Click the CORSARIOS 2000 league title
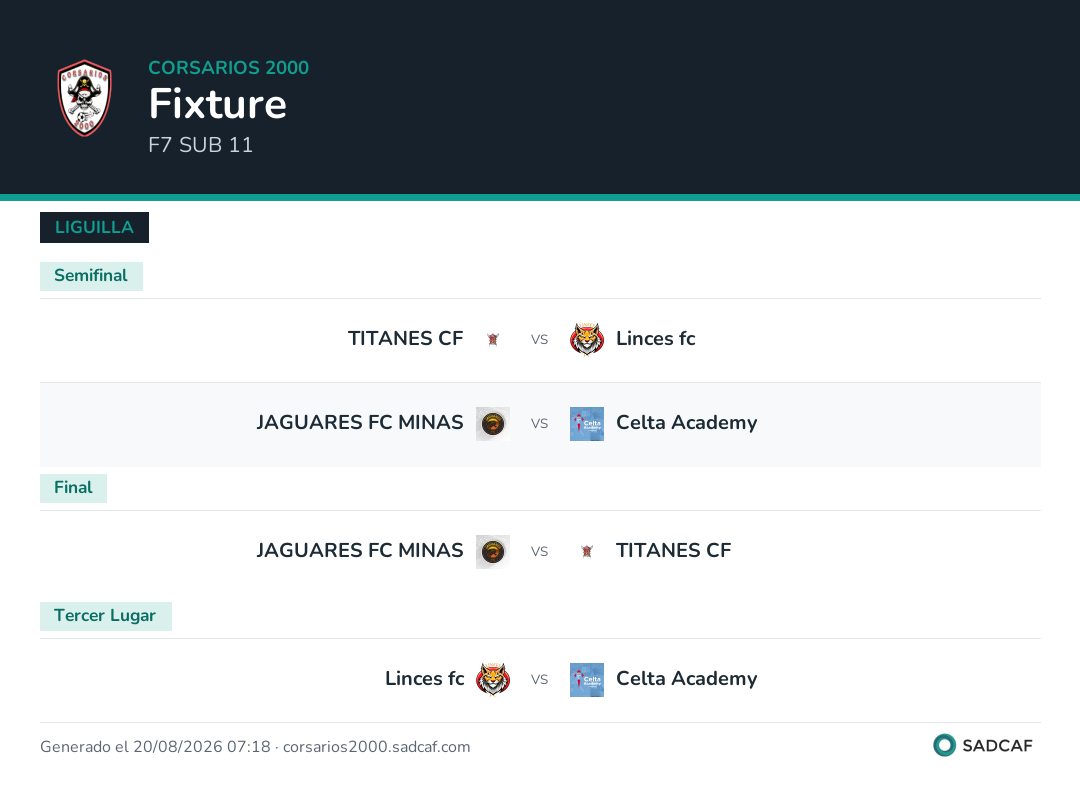The height and width of the screenshot is (798, 1080). coord(229,67)
